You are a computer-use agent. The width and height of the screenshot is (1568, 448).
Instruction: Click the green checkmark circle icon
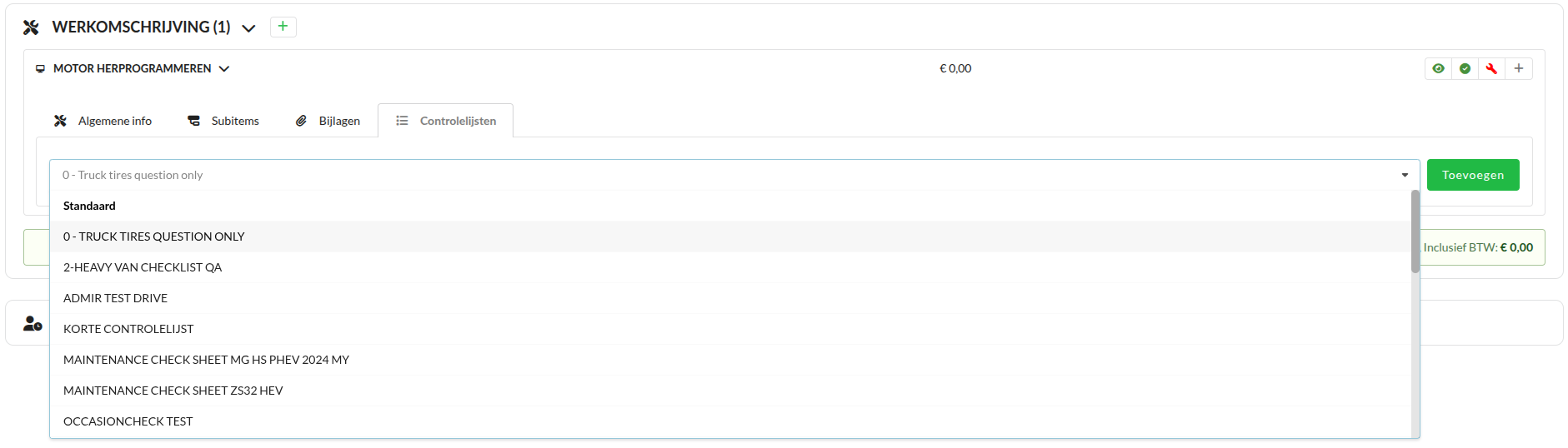(x=1465, y=68)
